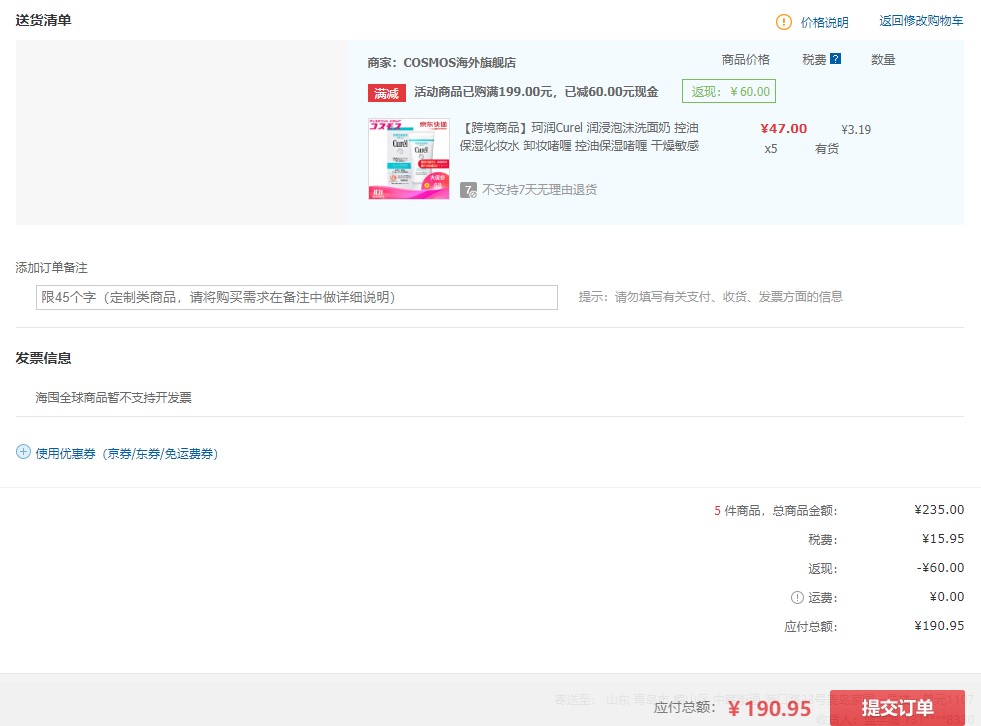Click the 海囤全球商品暂不支持开发票 notice
Viewport: 981px width, 726px height.
pyautogui.click(x=113, y=397)
